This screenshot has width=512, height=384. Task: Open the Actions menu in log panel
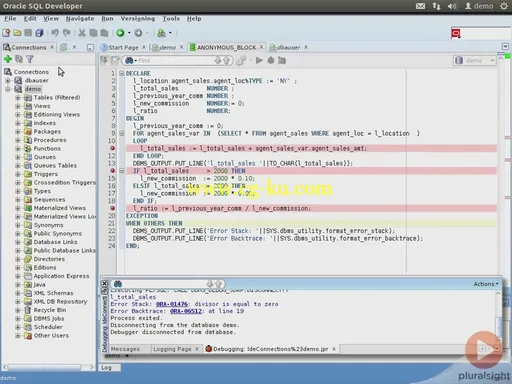pos(486,284)
